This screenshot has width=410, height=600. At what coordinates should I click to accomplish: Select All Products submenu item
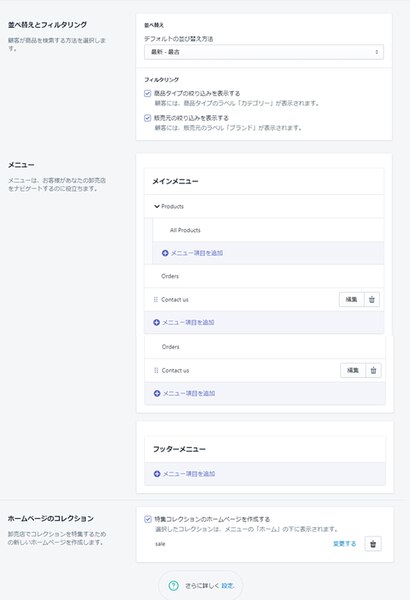pyautogui.click(x=185, y=230)
